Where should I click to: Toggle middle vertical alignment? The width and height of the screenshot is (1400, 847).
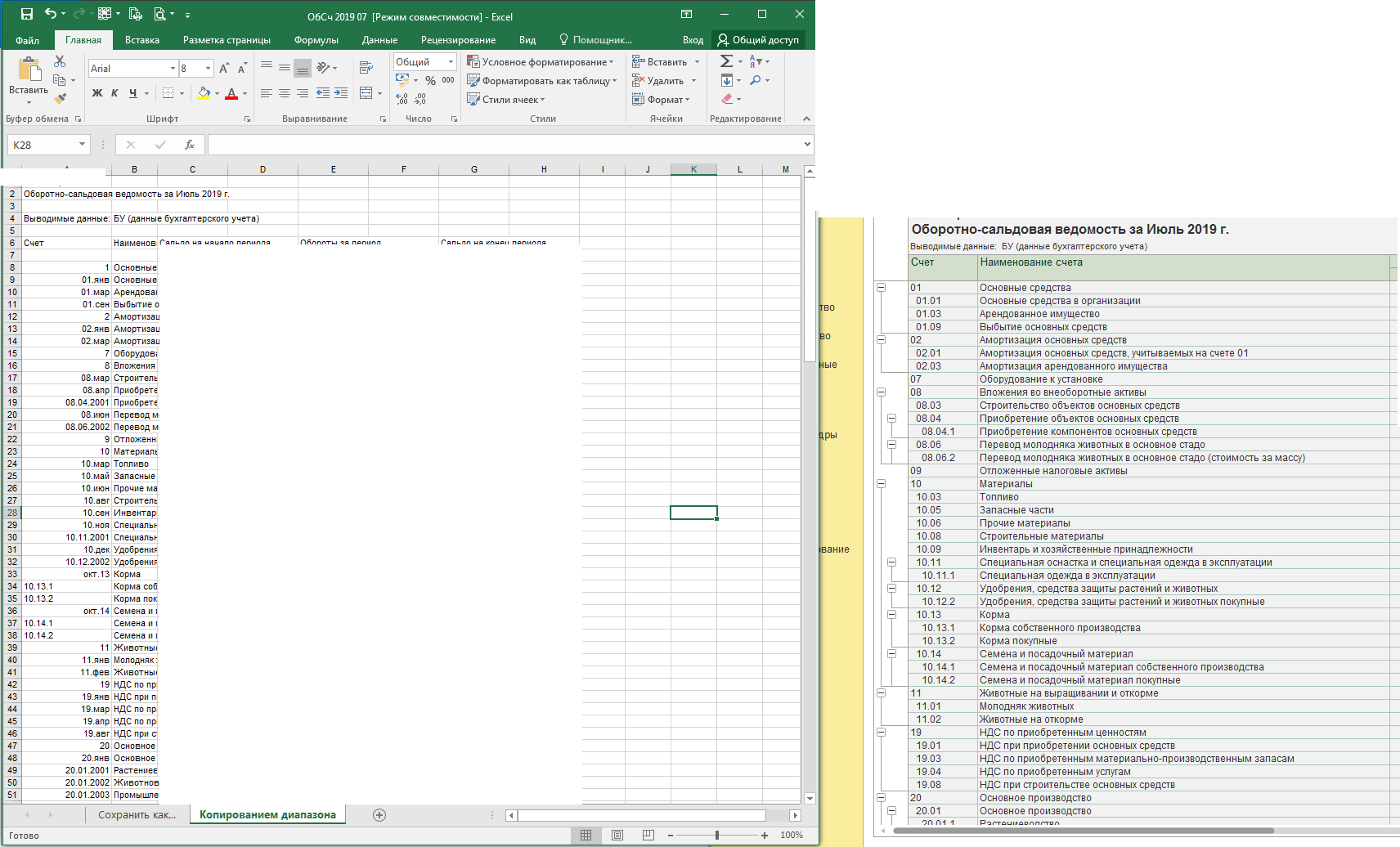285,68
